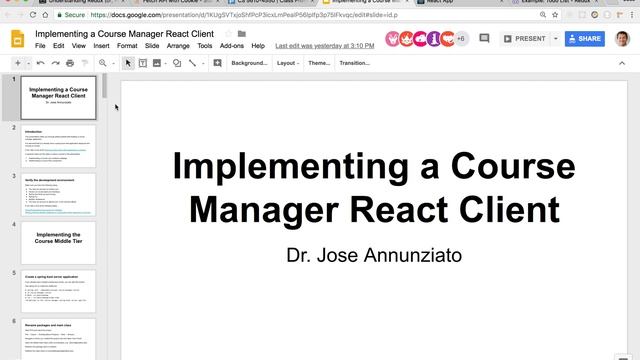Viewport: 640px width, 360px height.
Task: Open the Transition panel
Action: coord(354,63)
